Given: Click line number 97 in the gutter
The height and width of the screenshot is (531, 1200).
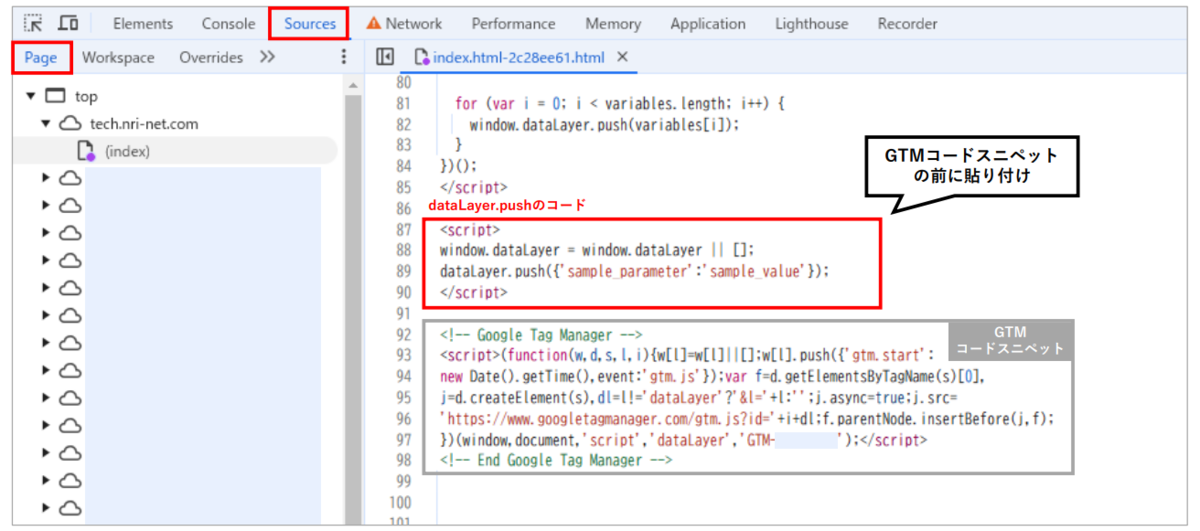Looking at the screenshot, I should [x=404, y=438].
